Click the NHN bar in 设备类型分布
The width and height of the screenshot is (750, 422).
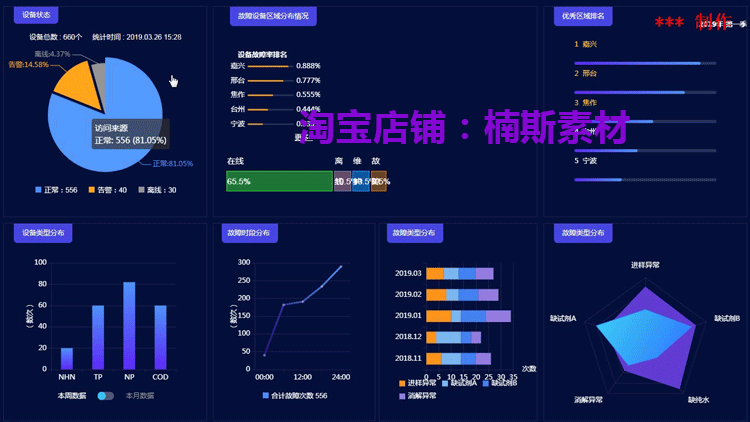[x=67, y=358]
